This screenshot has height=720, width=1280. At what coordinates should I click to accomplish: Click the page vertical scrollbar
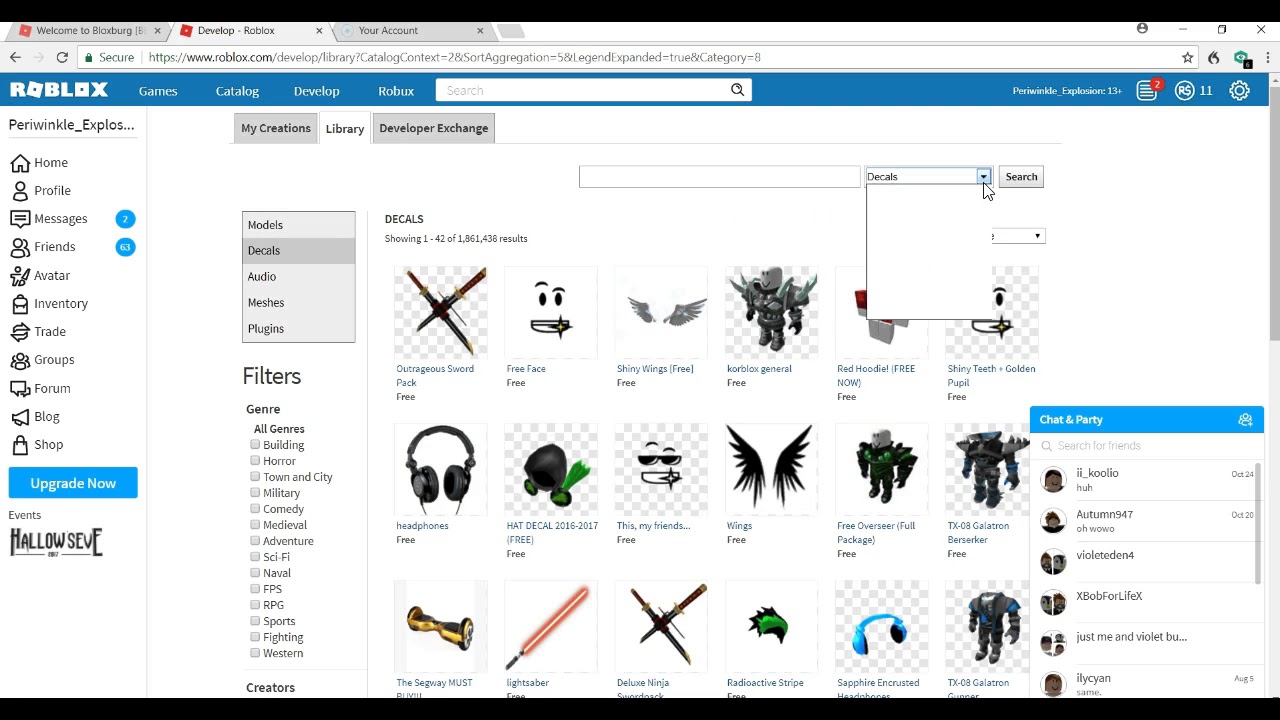pyautogui.click(x=1274, y=213)
